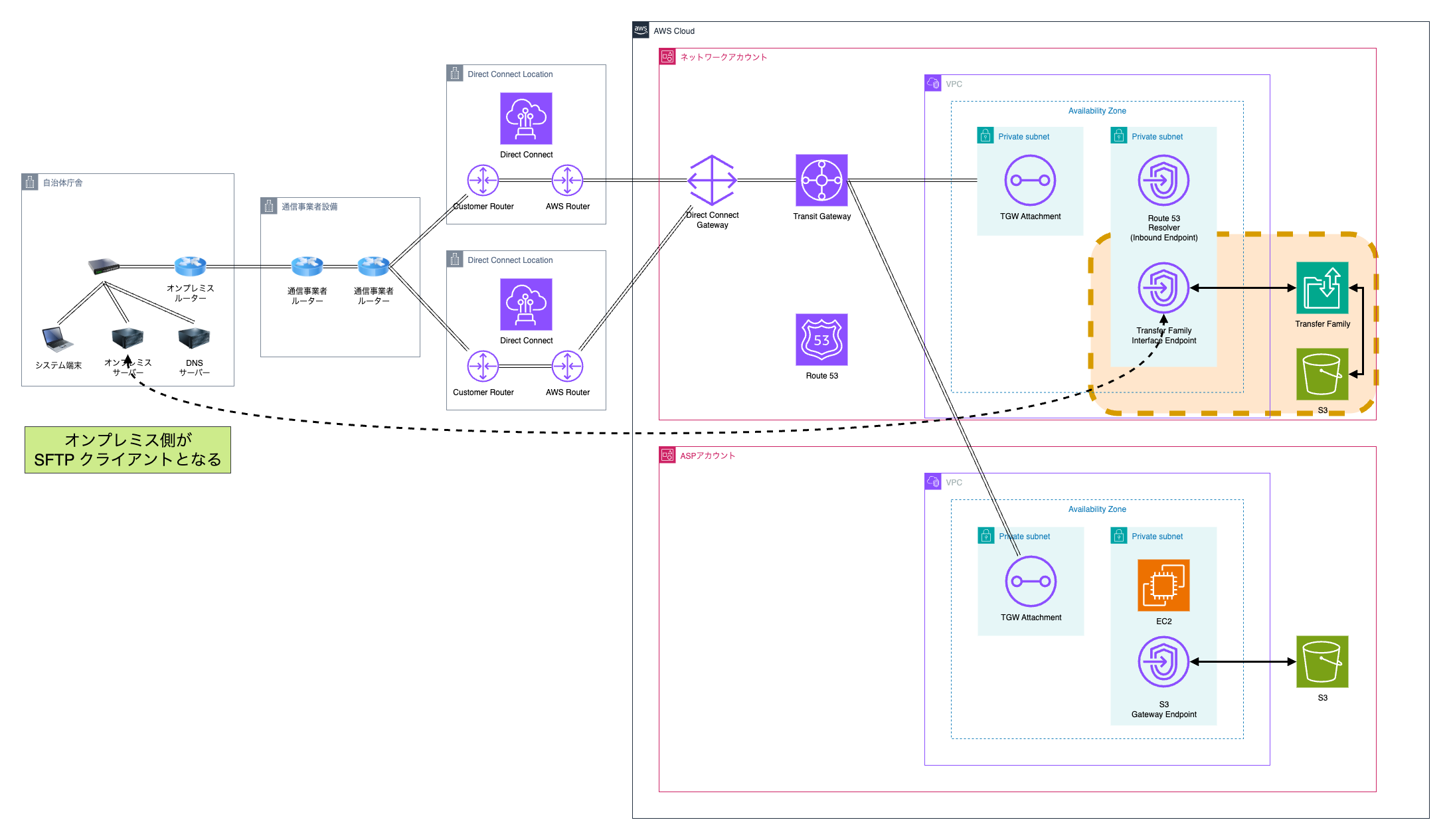Select the laptop システム端末 icon

click(58, 339)
